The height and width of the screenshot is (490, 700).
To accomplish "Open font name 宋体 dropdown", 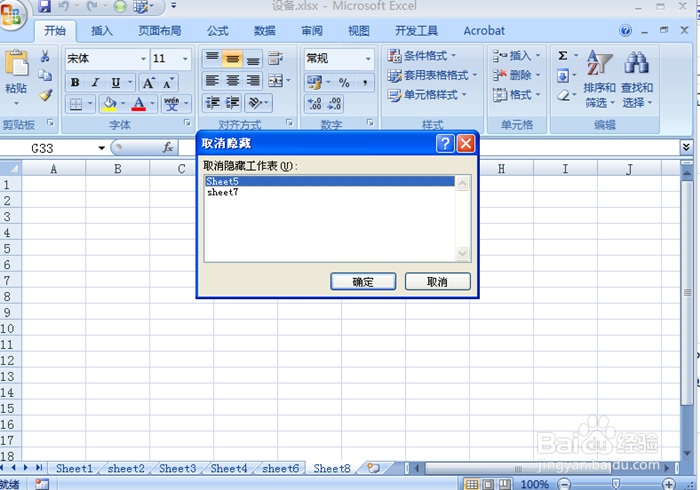I will click(x=143, y=58).
